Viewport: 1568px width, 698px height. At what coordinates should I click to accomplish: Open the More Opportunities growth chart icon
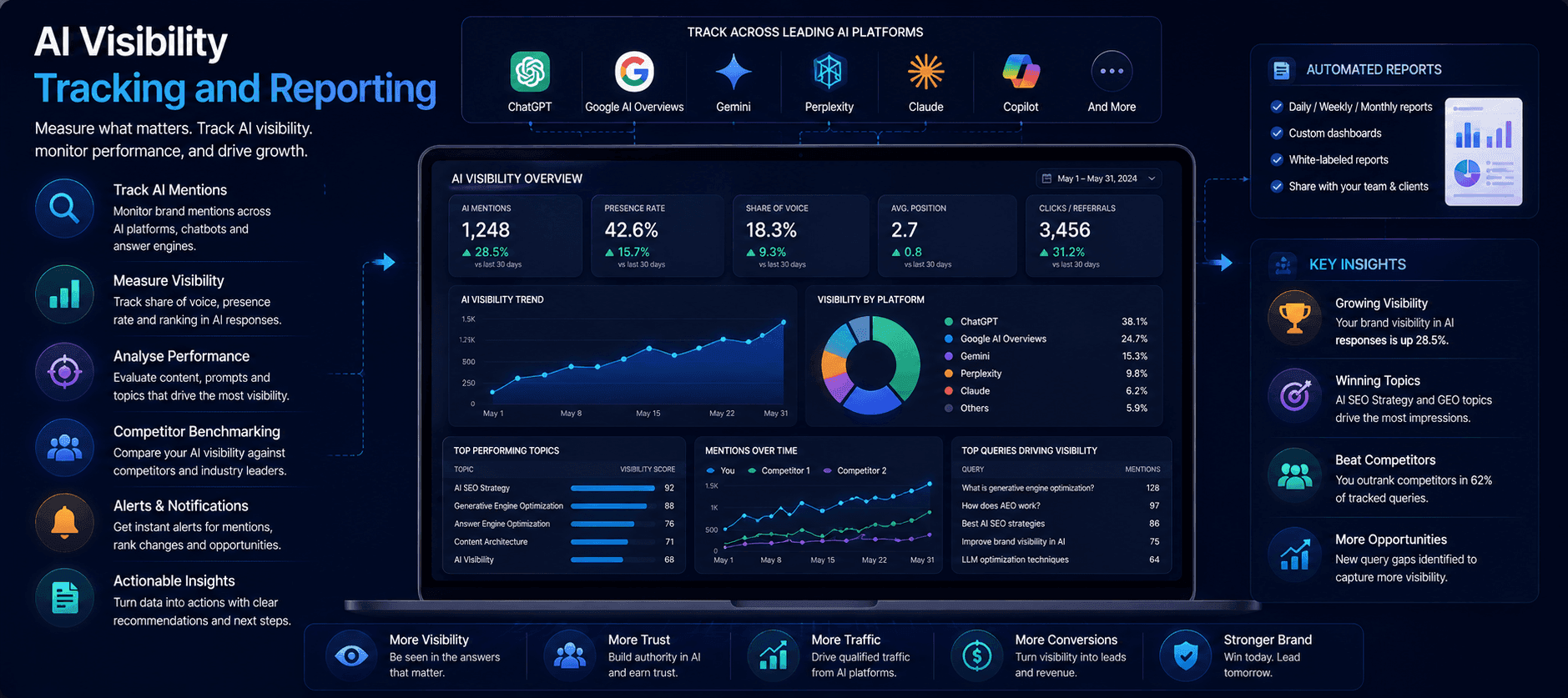click(1294, 554)
